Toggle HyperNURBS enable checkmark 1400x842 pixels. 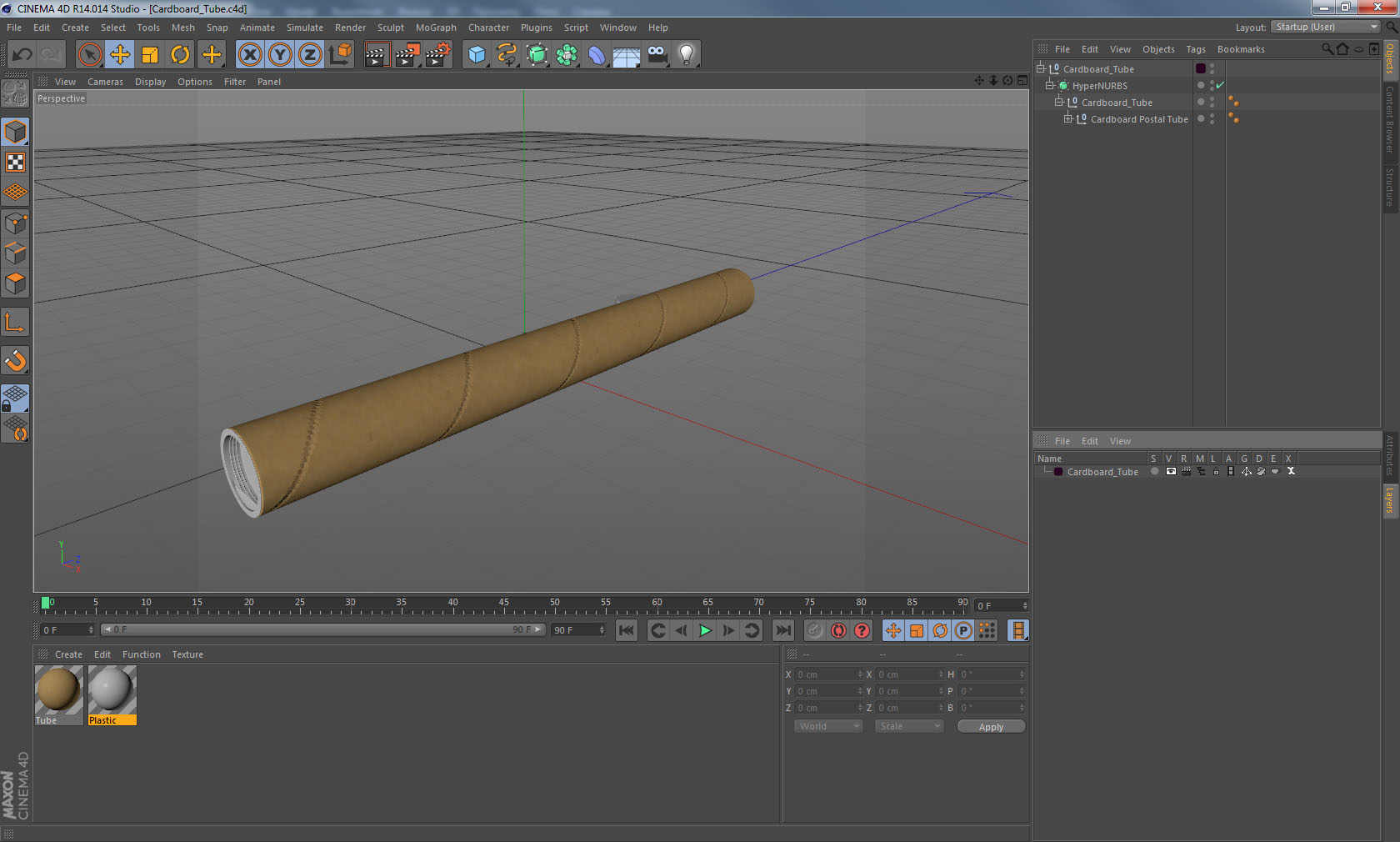click(x=1220, y=85)
